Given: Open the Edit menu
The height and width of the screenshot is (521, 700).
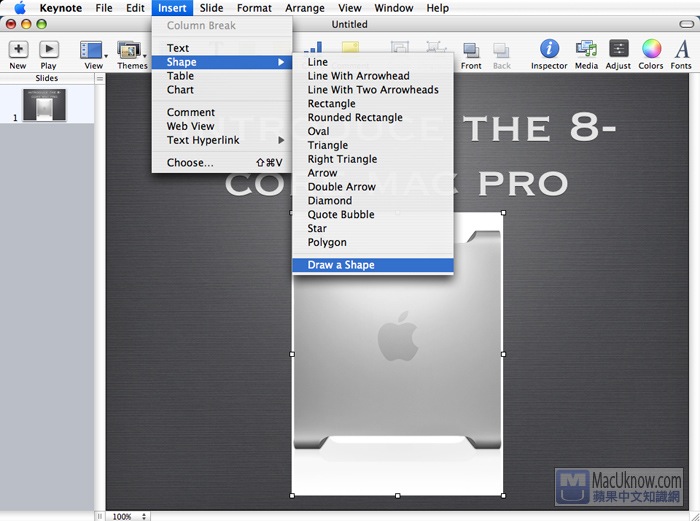Looking at the screenshot, I should tap(135, 8).
